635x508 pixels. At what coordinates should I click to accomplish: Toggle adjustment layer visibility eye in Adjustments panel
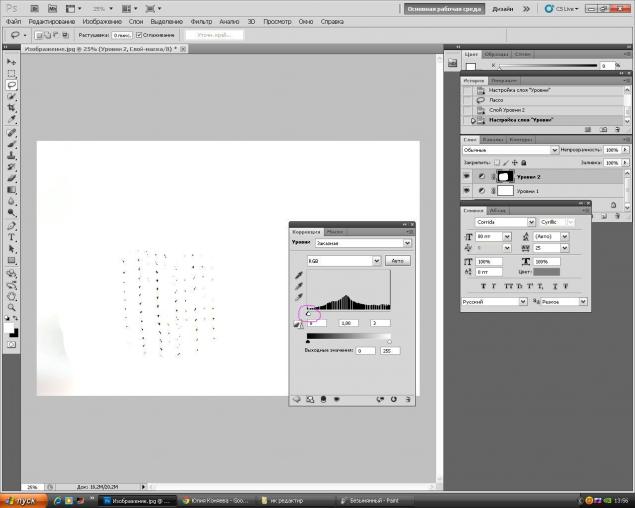[x=337, y=399]
